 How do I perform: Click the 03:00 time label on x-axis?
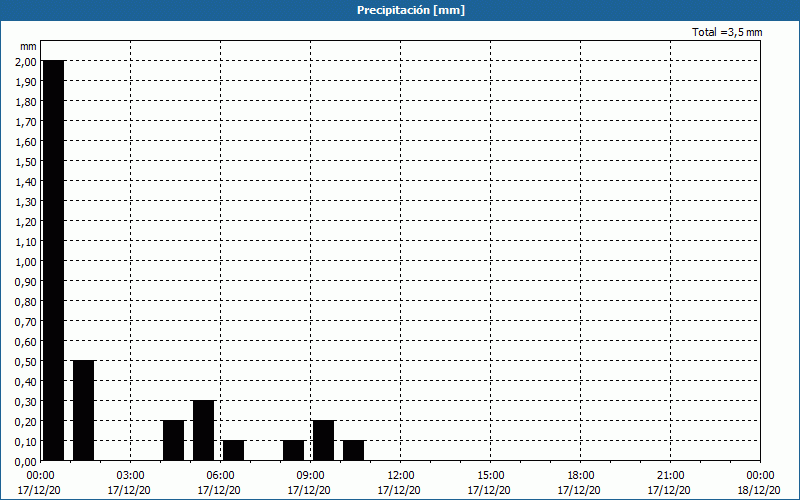(x=131, y=476)
